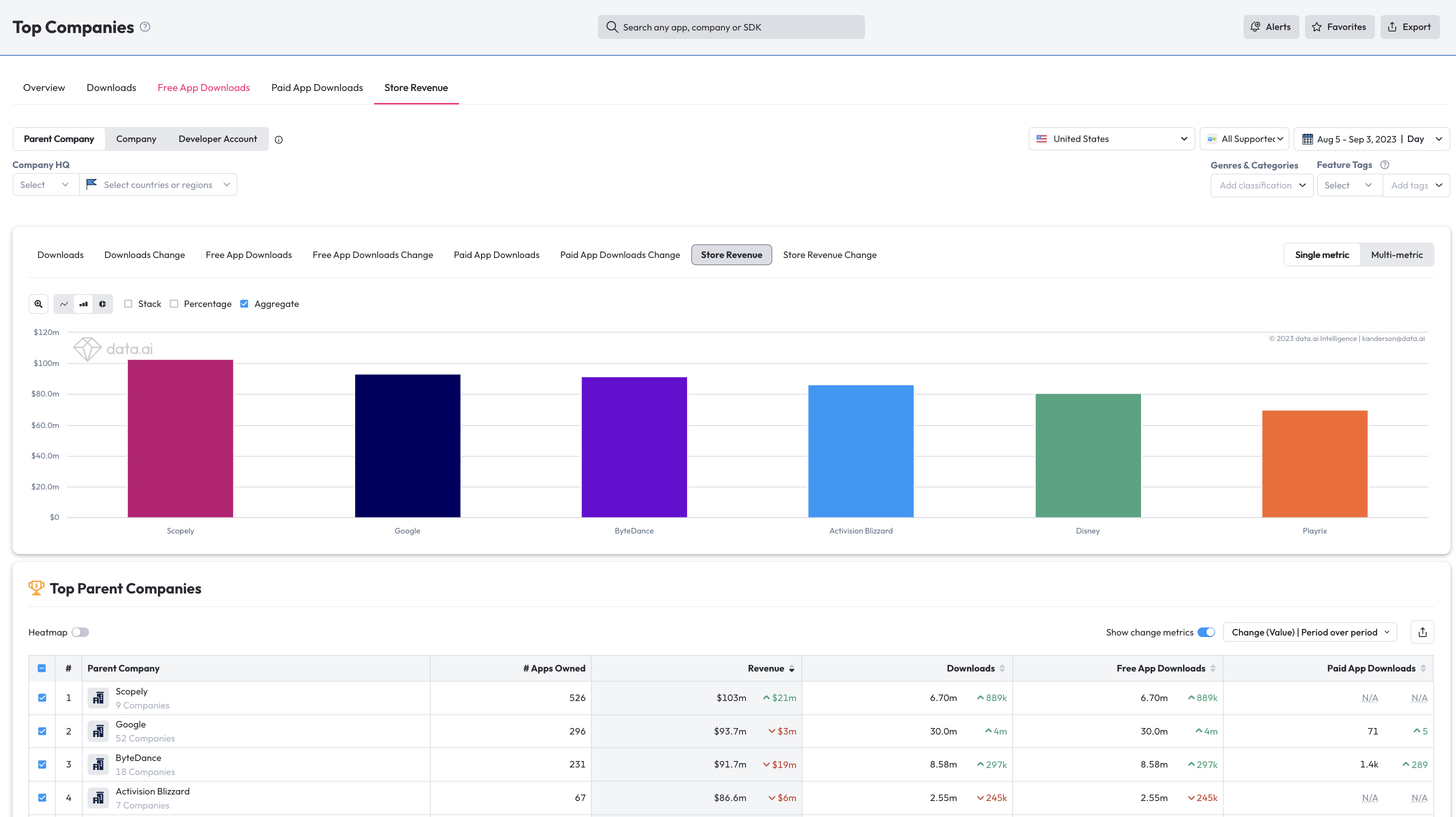
Task: Click table export icon beside change dropdown
Action: pos(1422,632)
